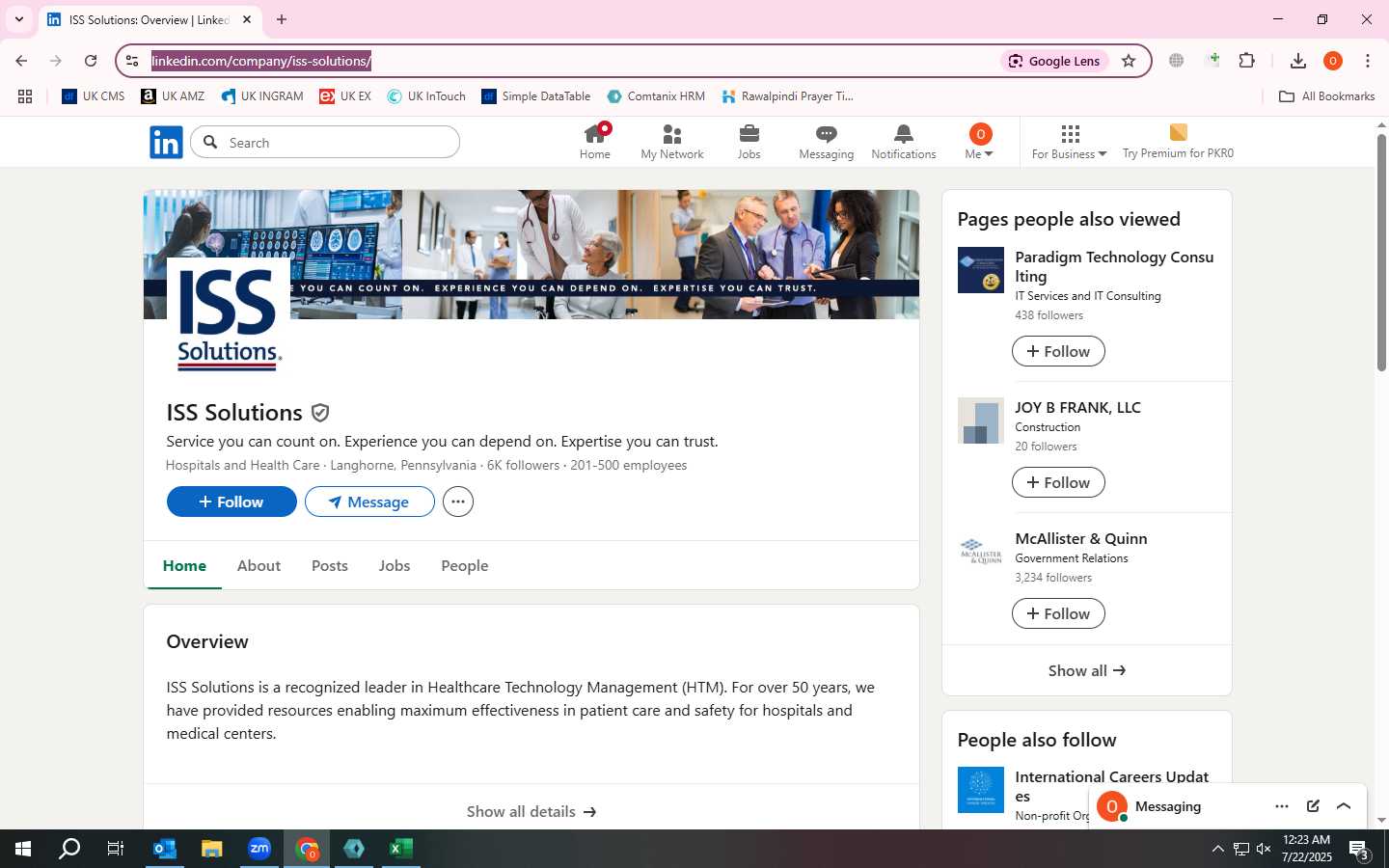
Task: Open International Careers Updates page
Action: pos(1111,786)
